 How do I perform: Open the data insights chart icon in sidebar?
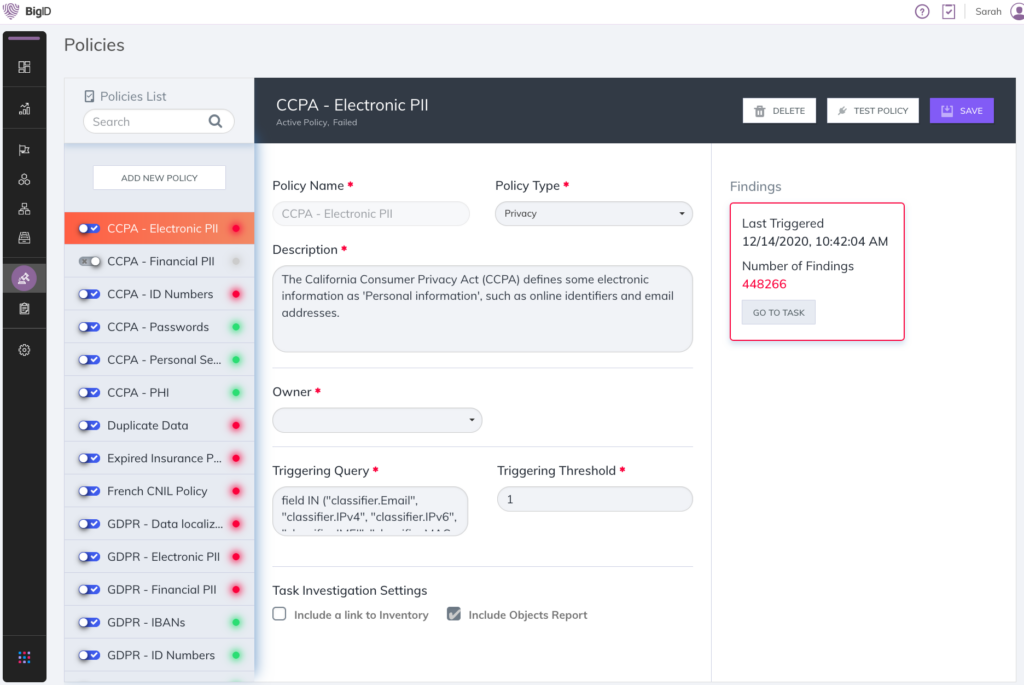pyautogui.click(x=24, y=107)
